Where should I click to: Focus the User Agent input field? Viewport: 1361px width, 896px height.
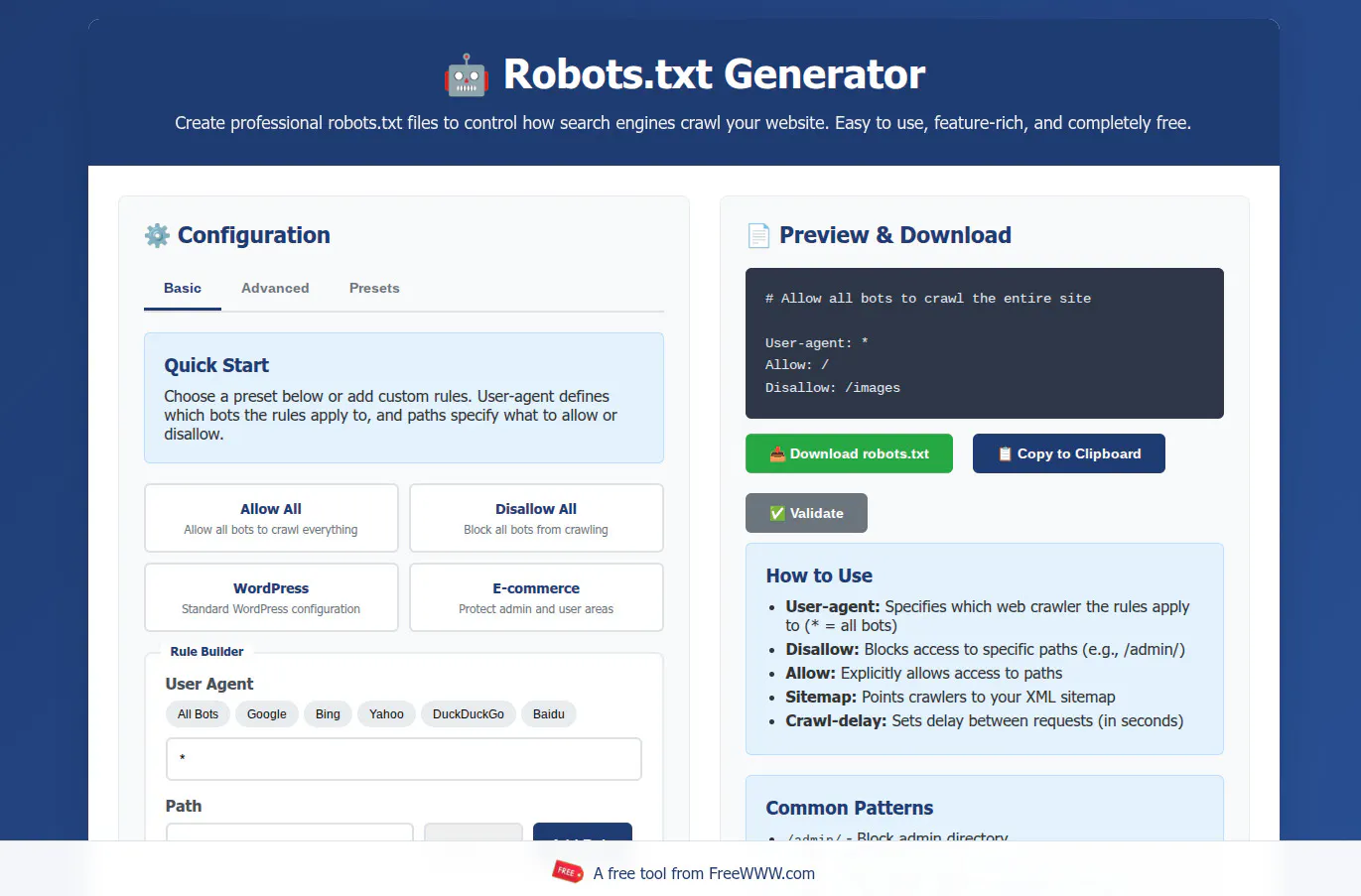coord(404,759)
